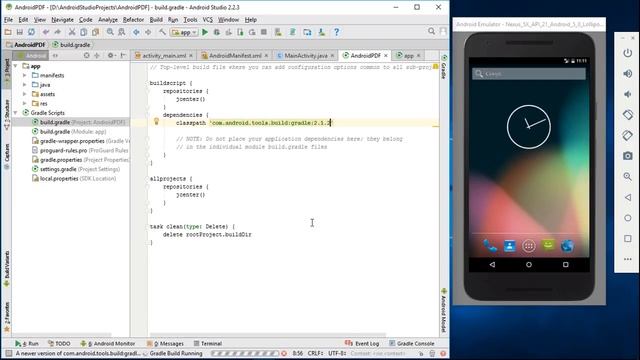Close the AndroidPDF editor tab
Viewport: 640px width, 360px height.
(x=386, y=56)
